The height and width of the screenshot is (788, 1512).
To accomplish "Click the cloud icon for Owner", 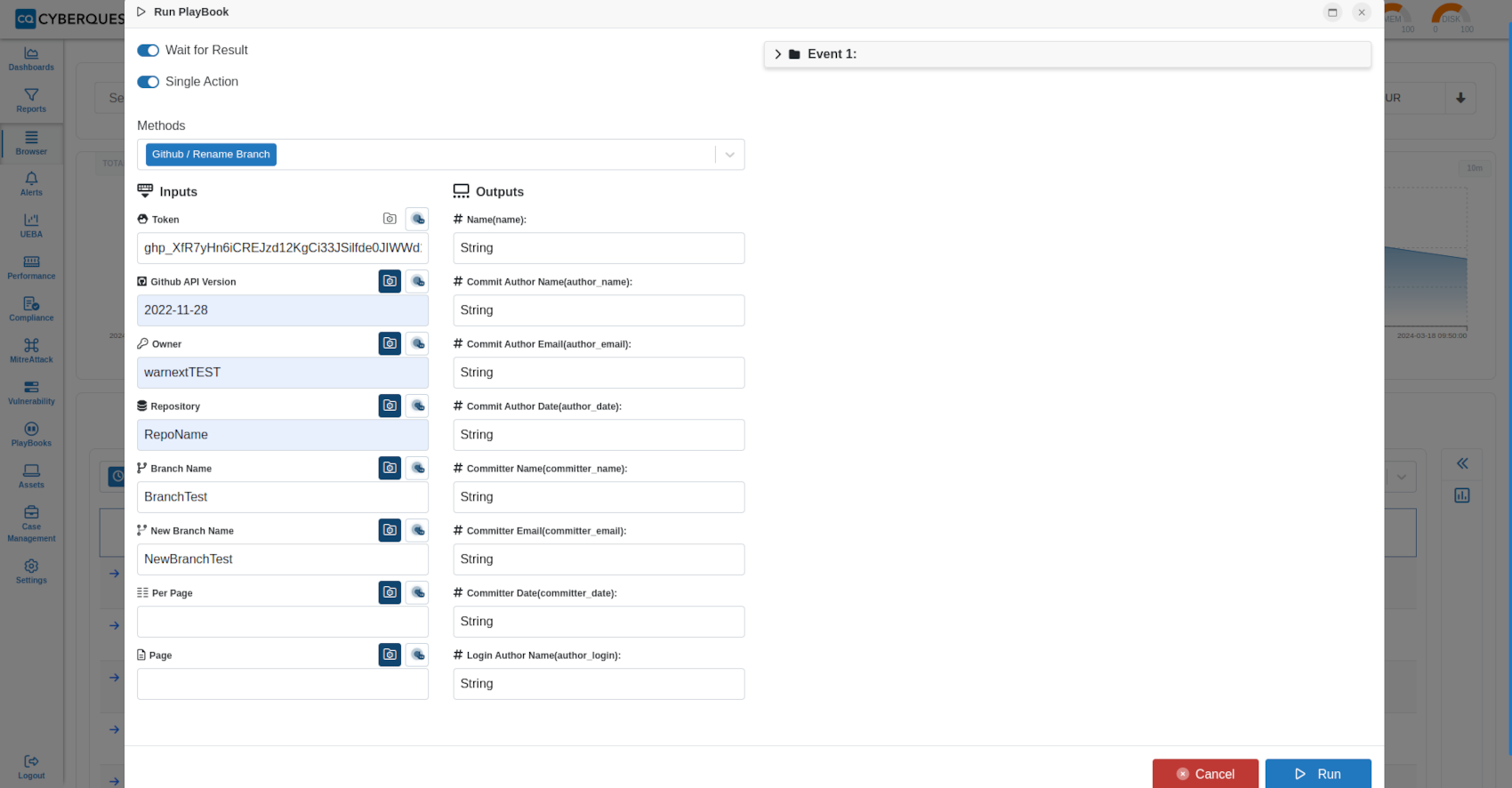I will [417, 343].
